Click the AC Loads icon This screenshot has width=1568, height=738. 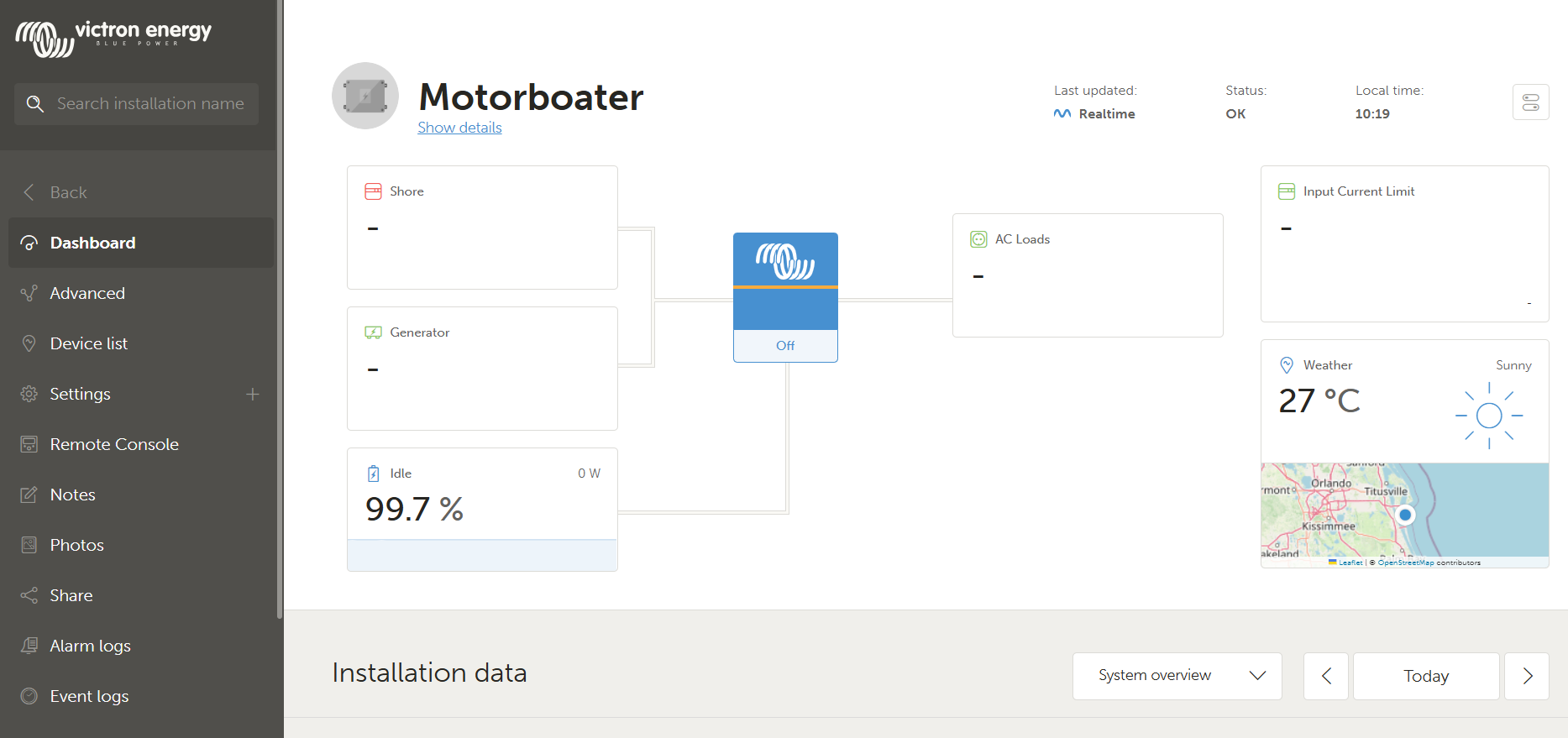pos(978,239)
